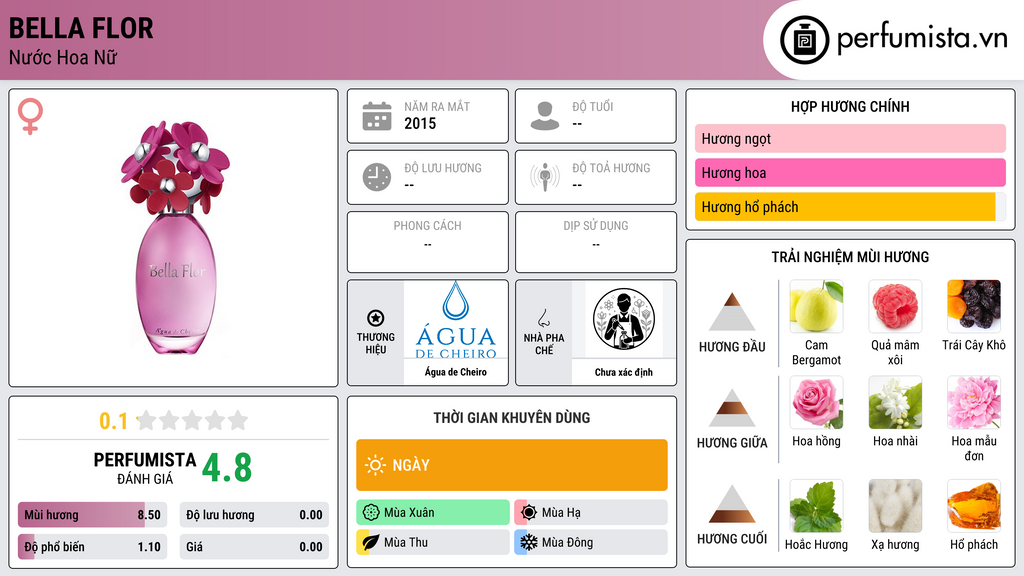The width and height of the screenshot is (1024, 576).
Task: Click the Perfumista rating 4.8 score
Action: [x=227, y=468]
